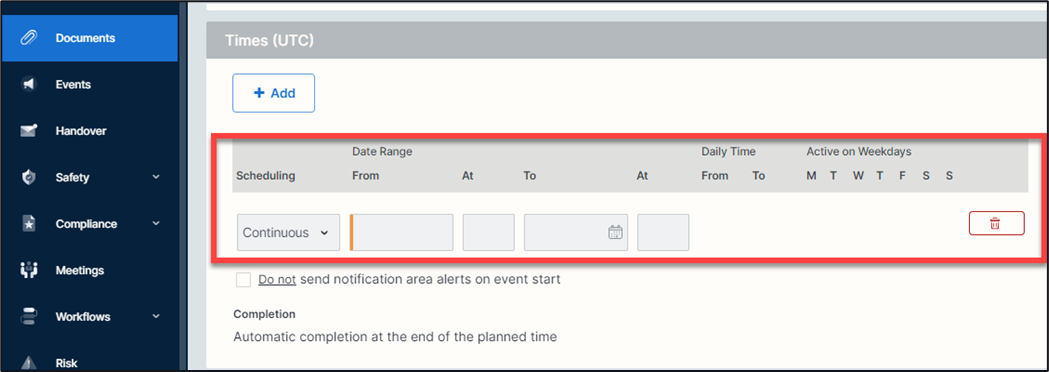Open the Handover section

[x=80, y=131]
